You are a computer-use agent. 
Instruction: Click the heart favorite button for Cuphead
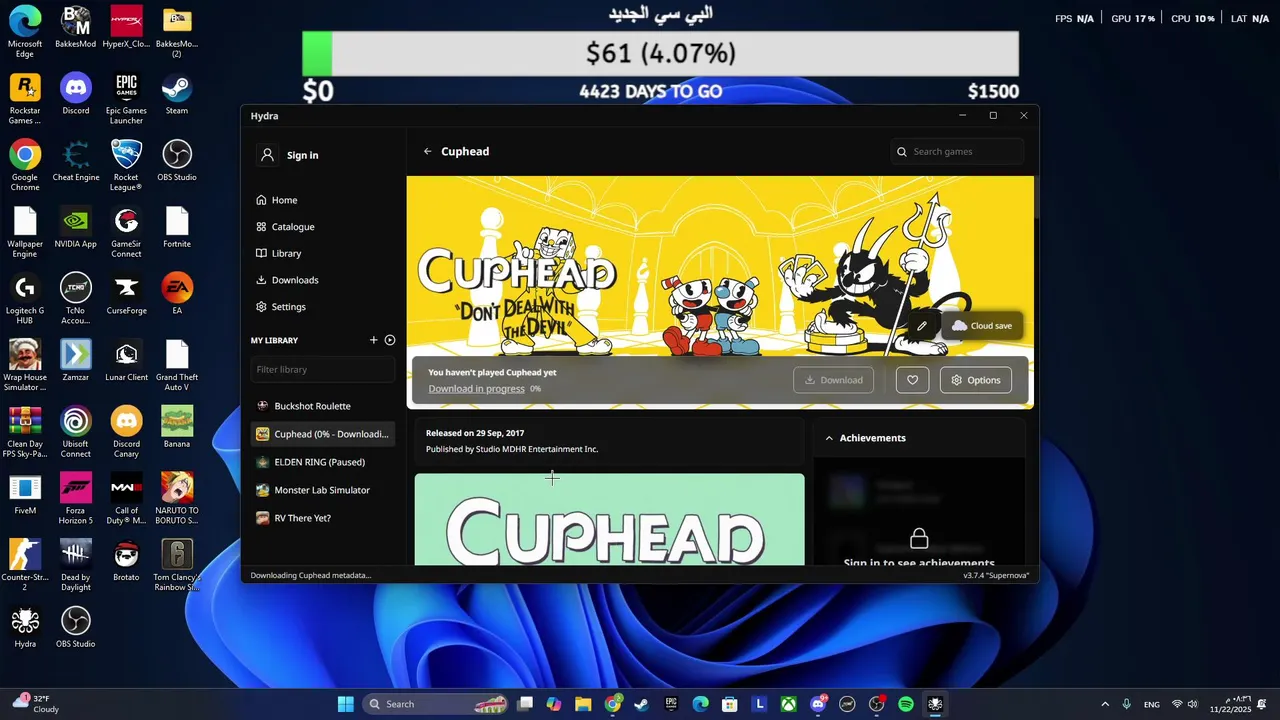[x=912, y=380]
